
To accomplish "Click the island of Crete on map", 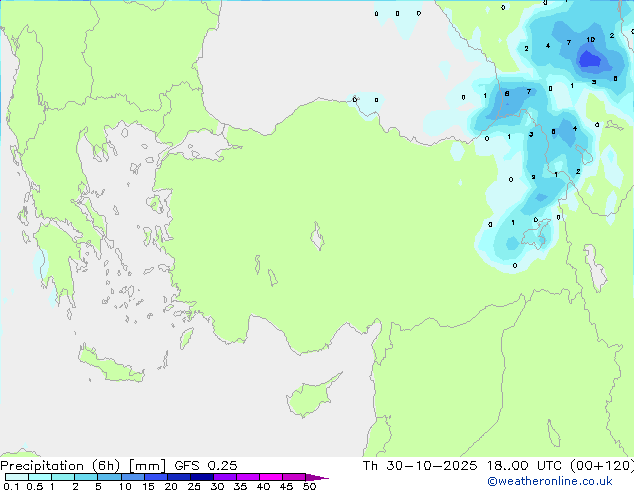I will click(x=111, y=366).
